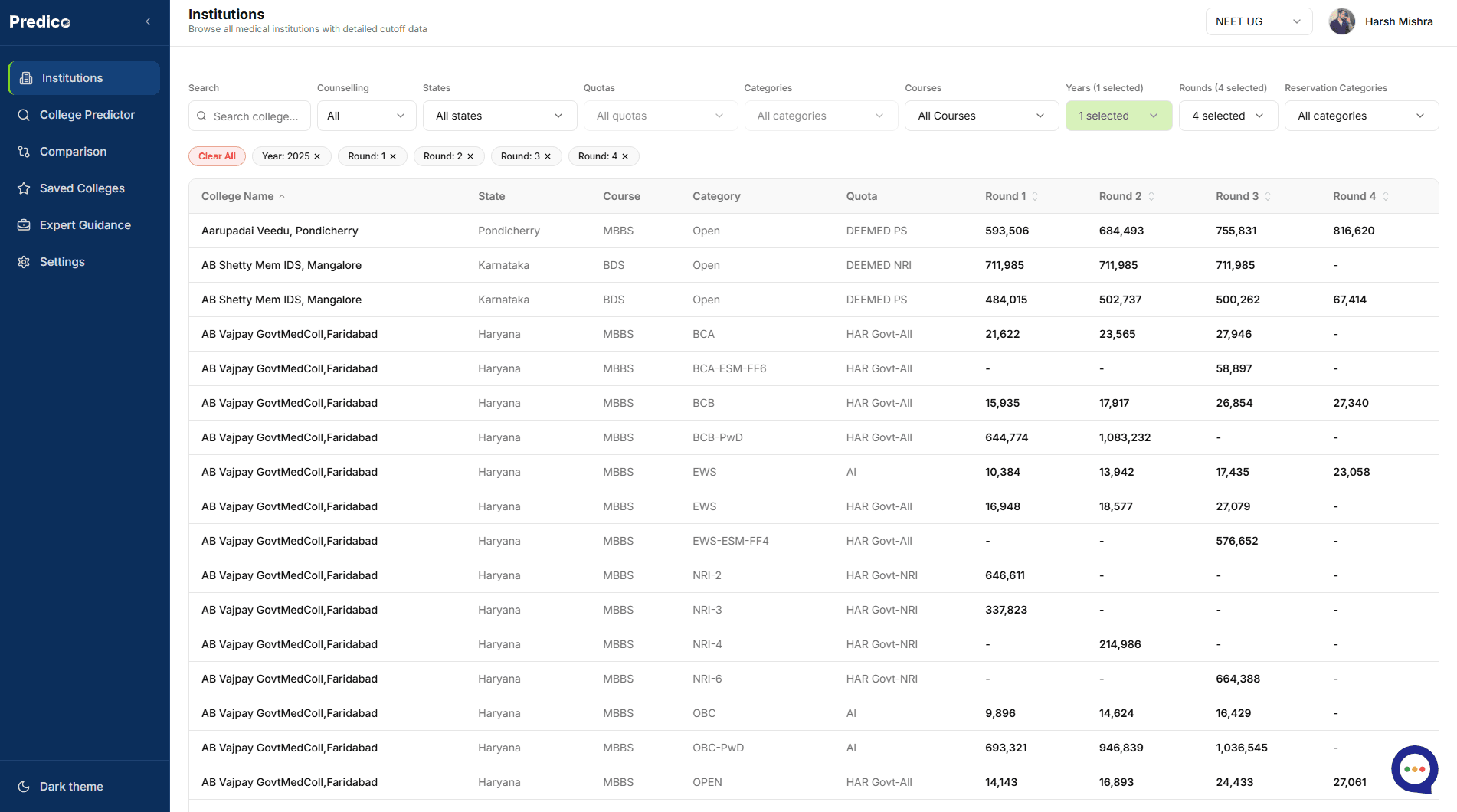Click the 1,036,545 Round 3 value

1242,748
